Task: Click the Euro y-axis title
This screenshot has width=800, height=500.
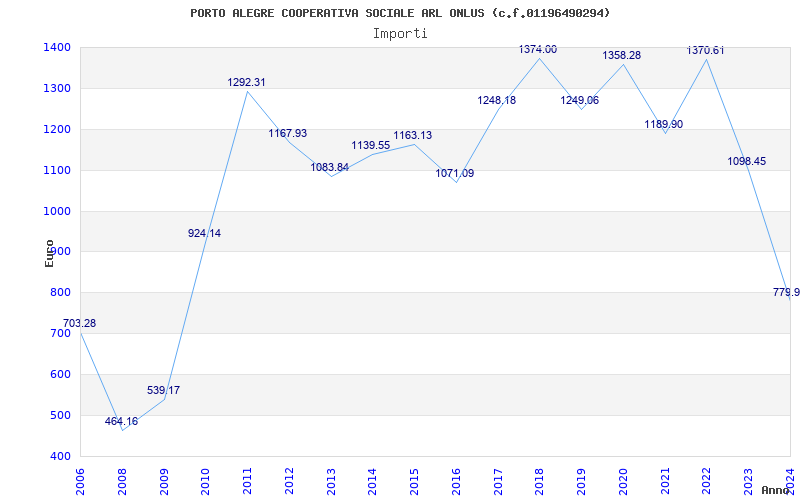Action: coord(49,253)
